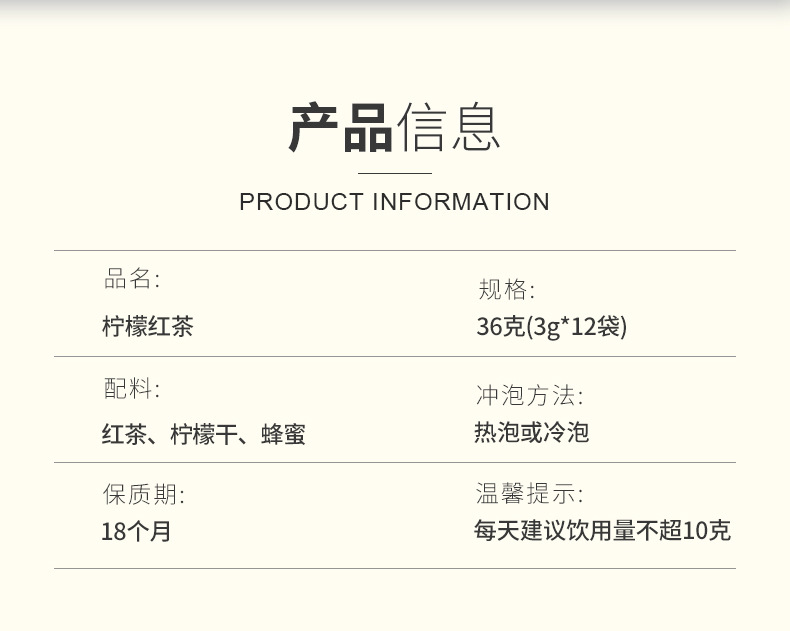Select the 品名: label
Screen dimensions: 790x631
pos(132,279)
